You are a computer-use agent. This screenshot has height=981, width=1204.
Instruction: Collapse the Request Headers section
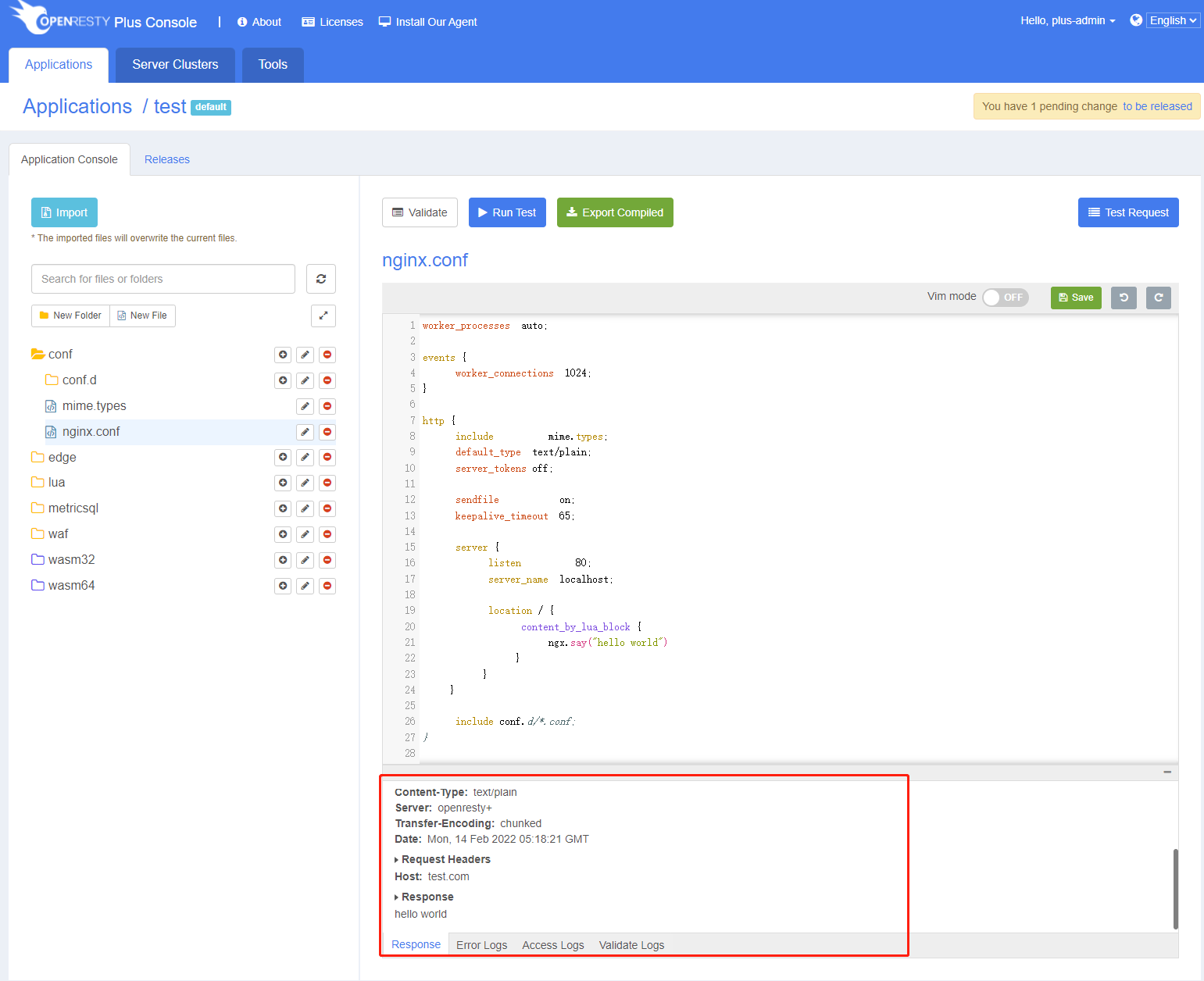pyautogui.click(x=442, y=859)
